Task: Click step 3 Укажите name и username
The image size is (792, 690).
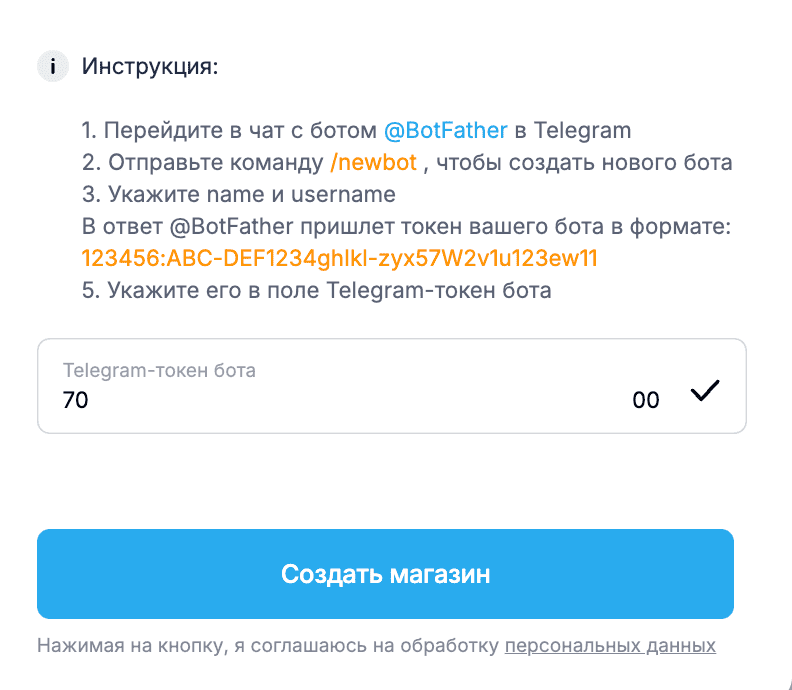Action: click(239, 194)
